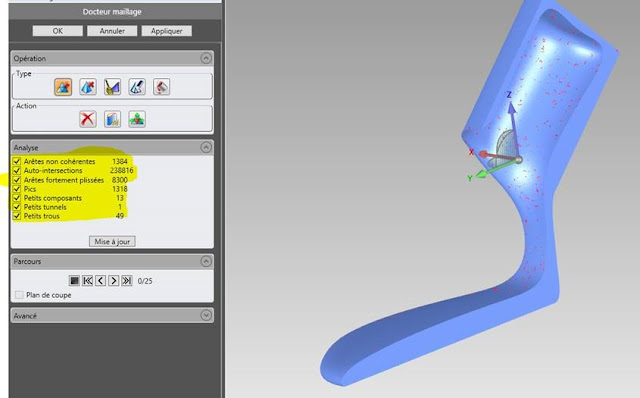Go to next problem in Parcours

(x=113, y=280)
